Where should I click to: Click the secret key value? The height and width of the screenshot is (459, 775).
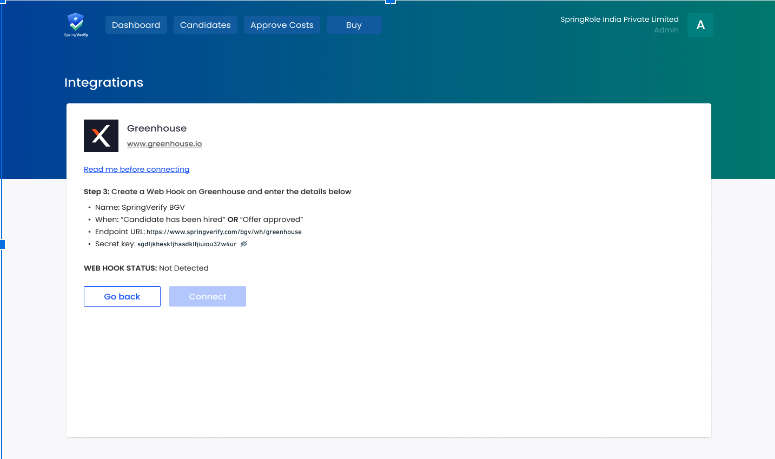pyautogui.click(x=187, y=244)
